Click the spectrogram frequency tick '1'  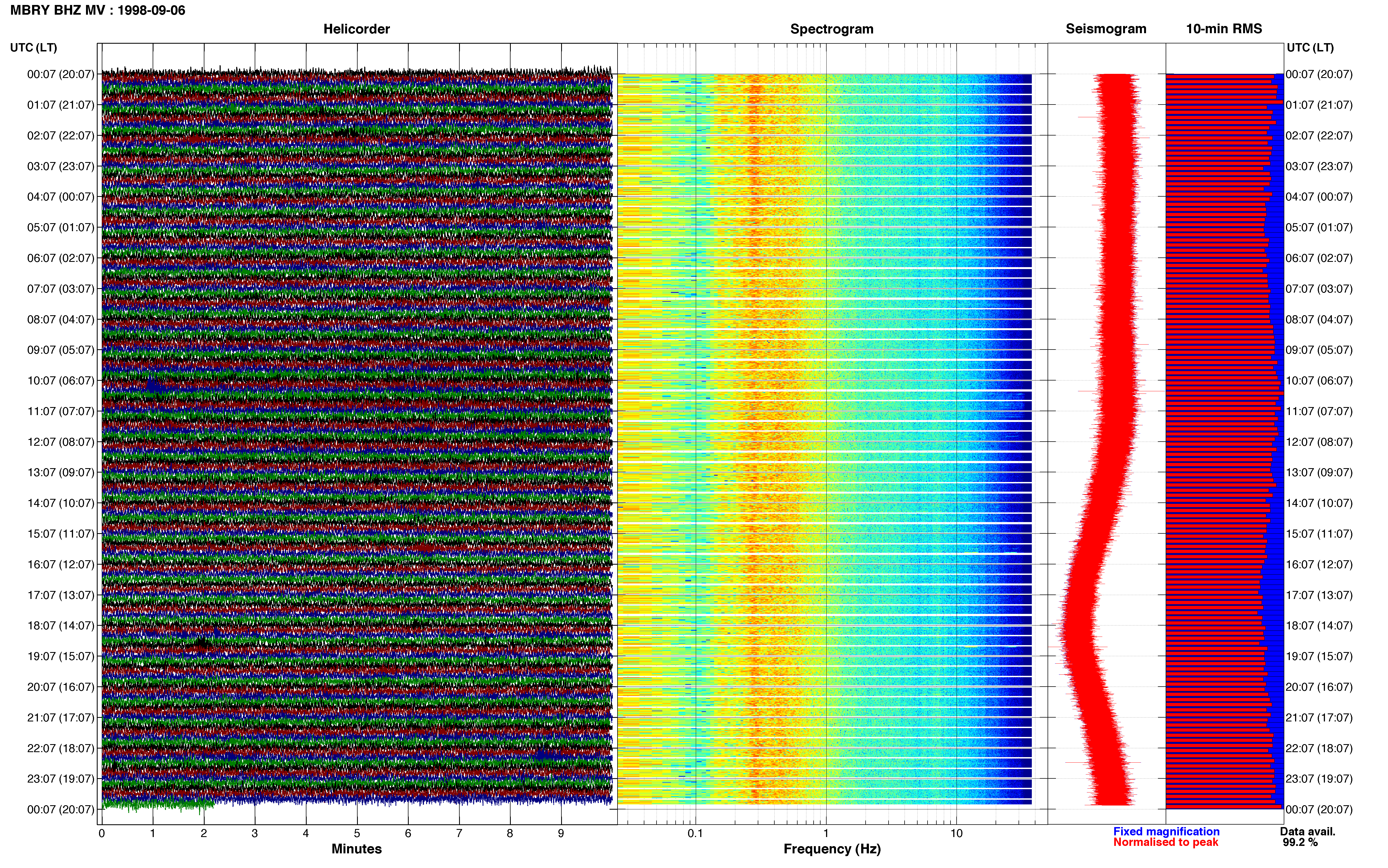pos(826,833)
